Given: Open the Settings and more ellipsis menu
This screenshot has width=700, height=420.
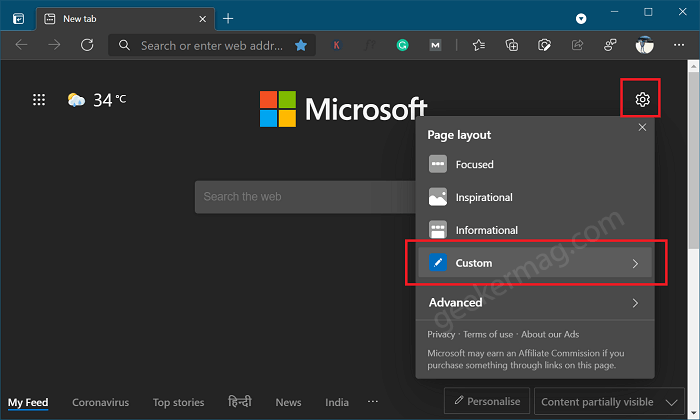Looking at the screenshot, I should 679,45.
